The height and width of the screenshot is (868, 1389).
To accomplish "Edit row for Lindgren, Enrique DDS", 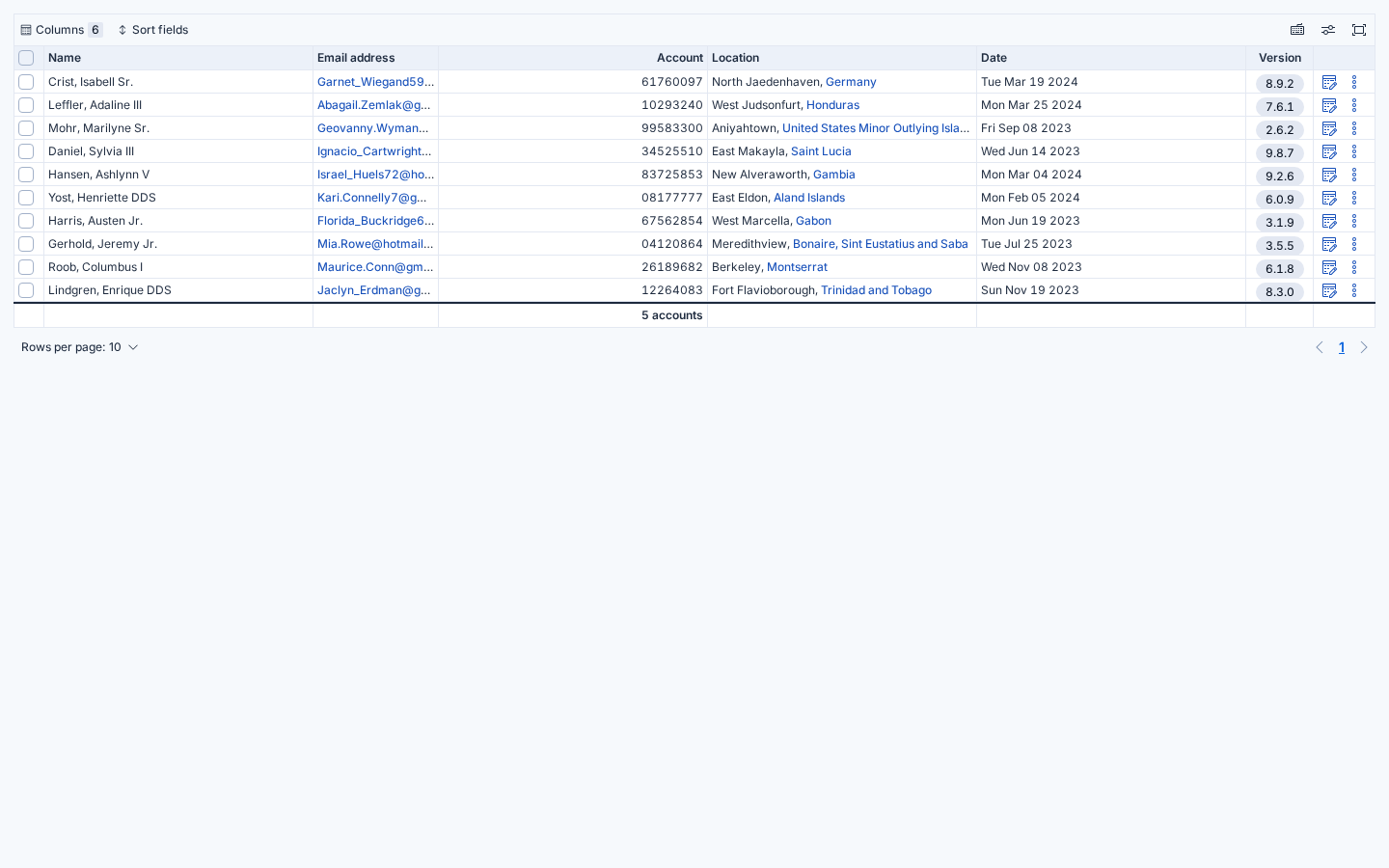I will pyautogui.click(x=1329, y=290).
